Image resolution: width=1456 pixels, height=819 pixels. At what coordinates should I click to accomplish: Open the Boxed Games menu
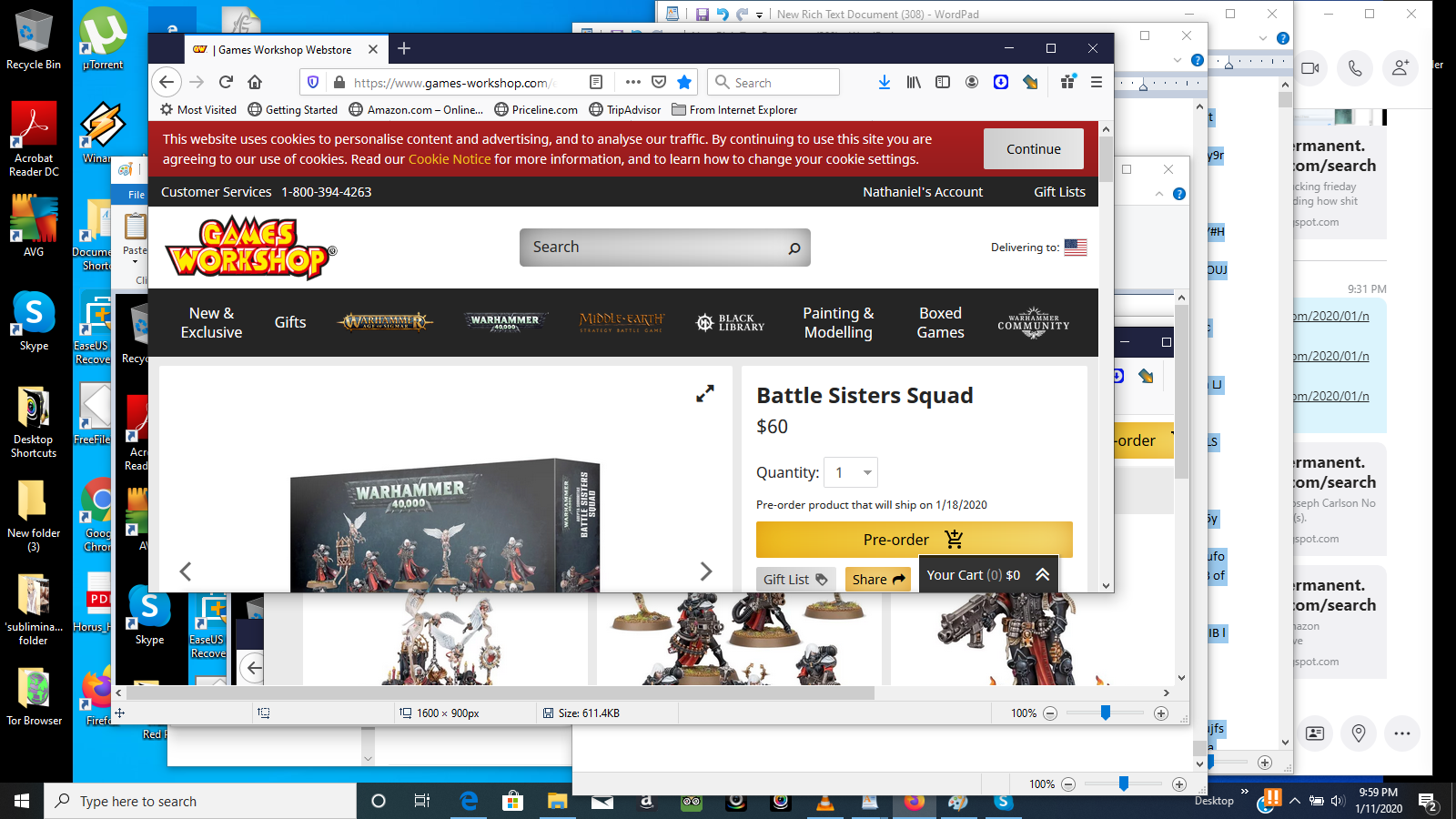coord(940,323)
